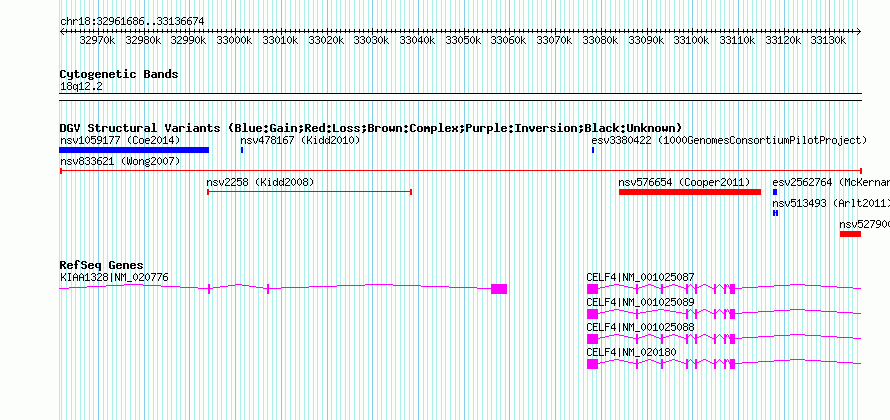Select first exon block of CELF4 NM_020180
The height and width of the screenshot is (420, 890).
tap(593, 363)
